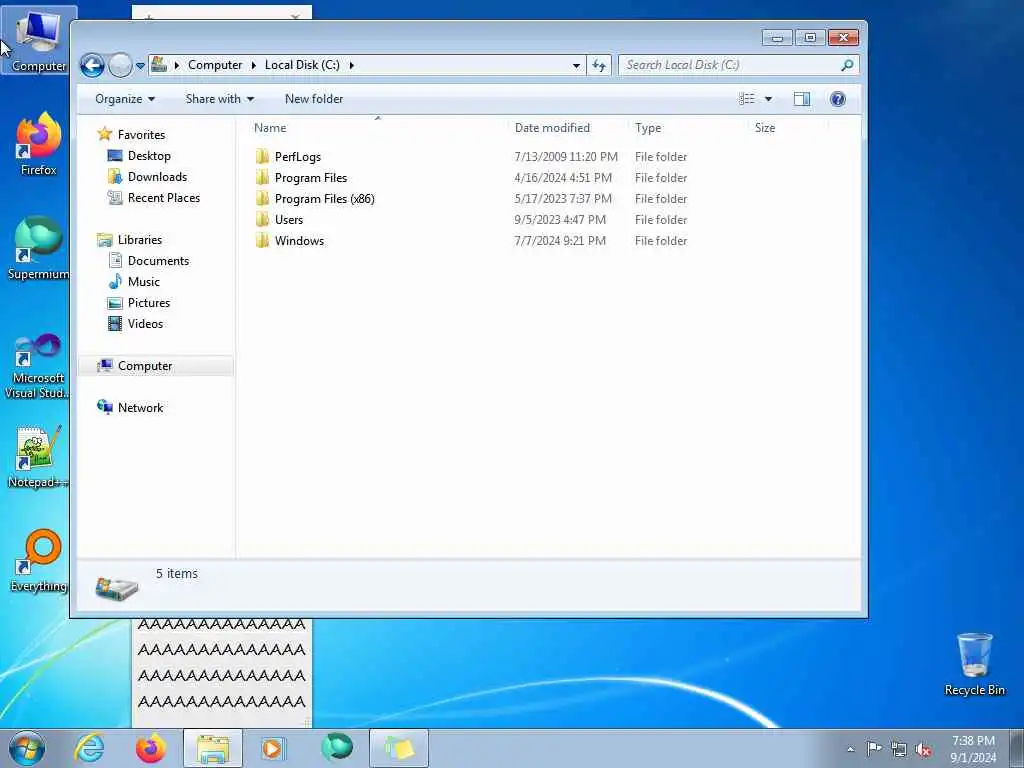Expand the arrow before Computer breadcrumb
This screenshot has height=768, width=1024.
(176, 65)
